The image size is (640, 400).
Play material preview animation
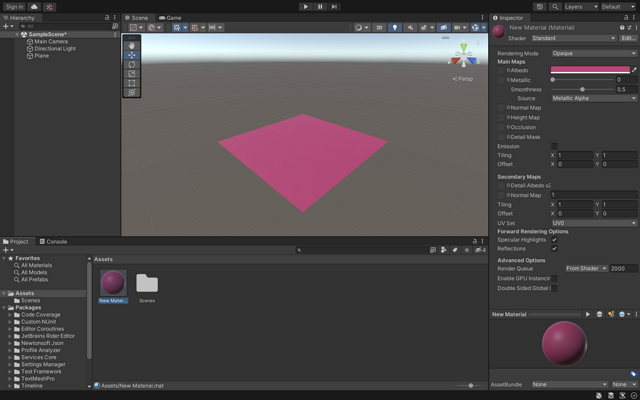(x=588, y=314)
